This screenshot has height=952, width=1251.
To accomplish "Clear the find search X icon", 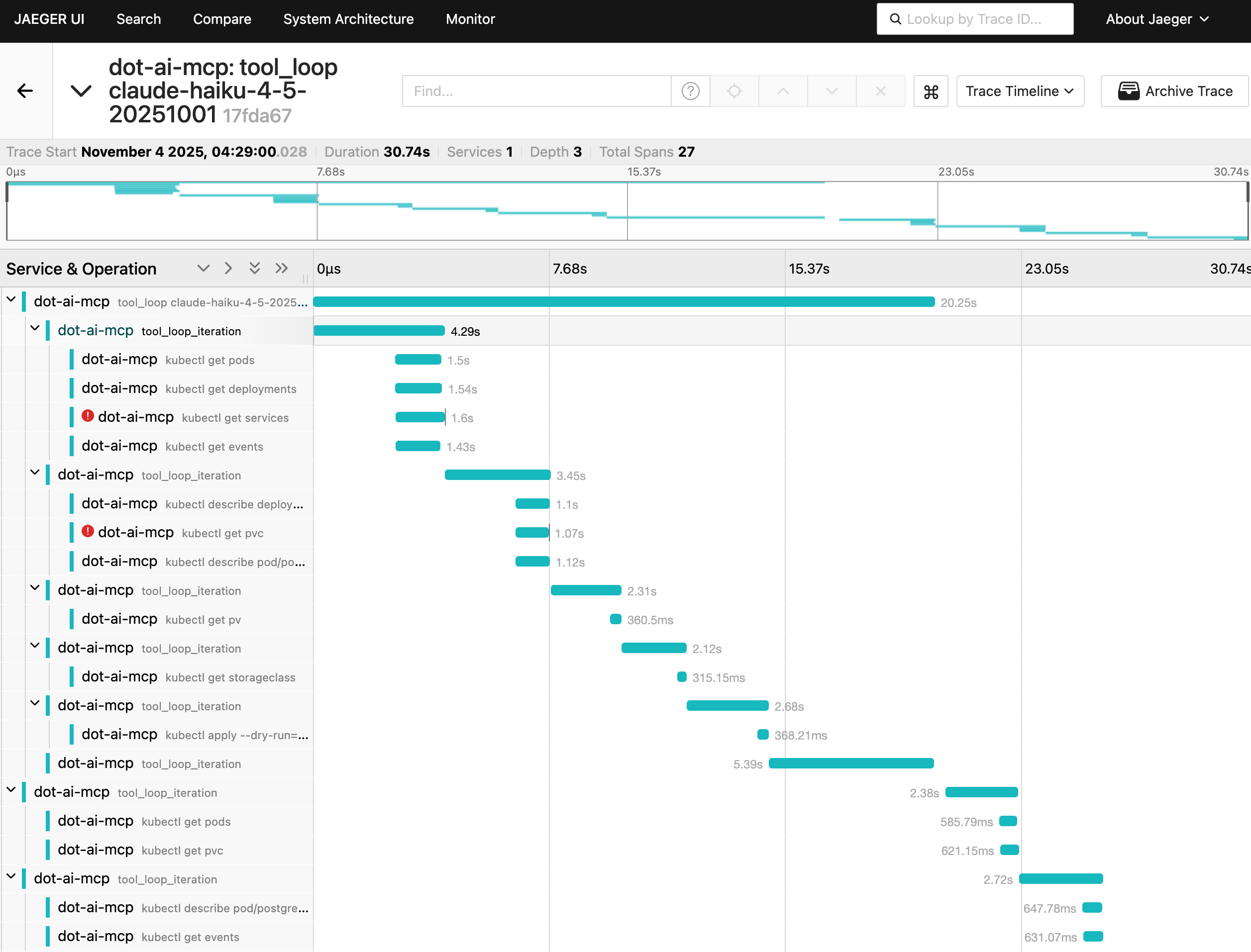I will pos(880,91).
